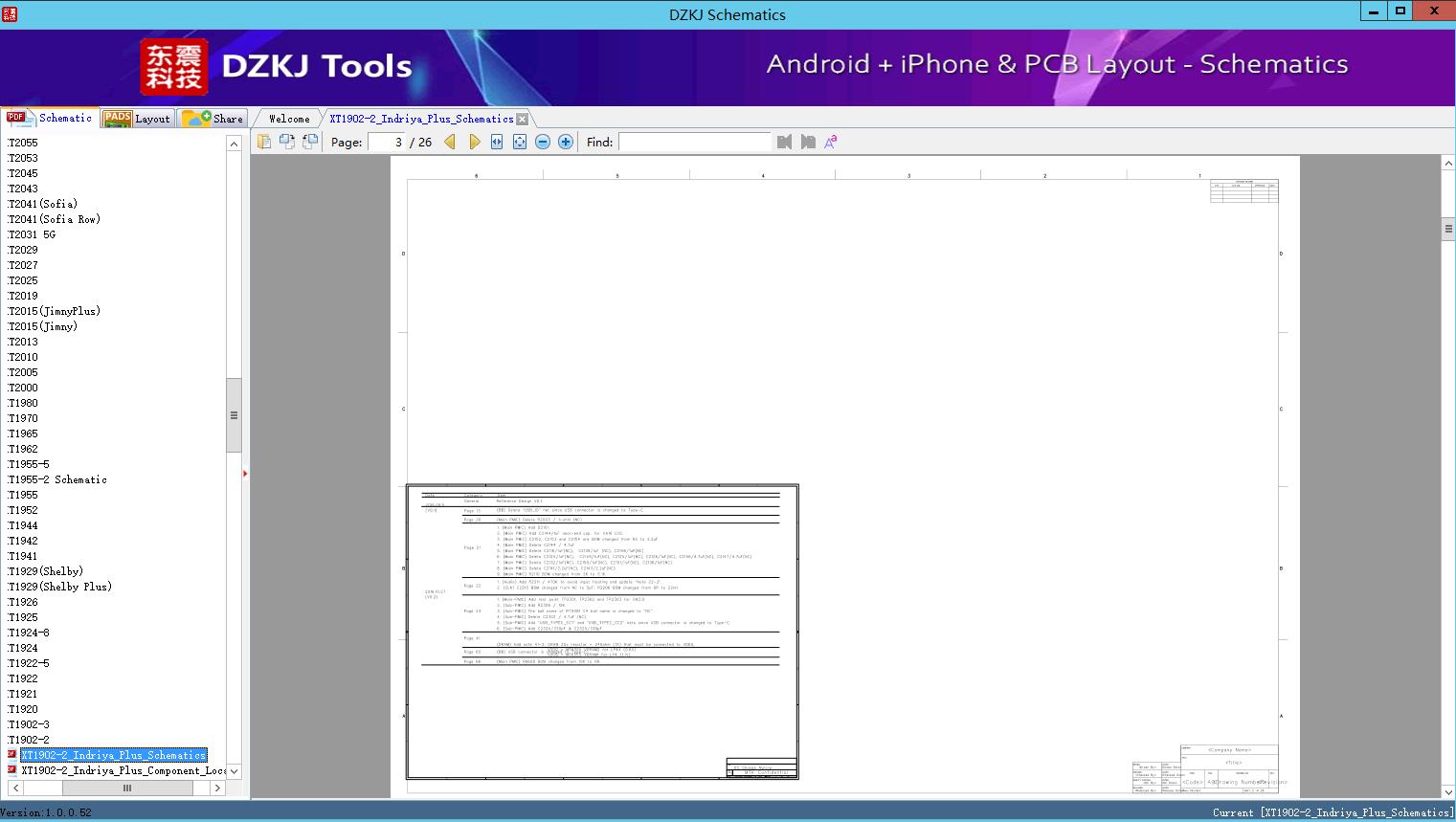Collapse the side panel with red arrow
The width and height of the screenshot is (1456, 822).
pos(245,473)
